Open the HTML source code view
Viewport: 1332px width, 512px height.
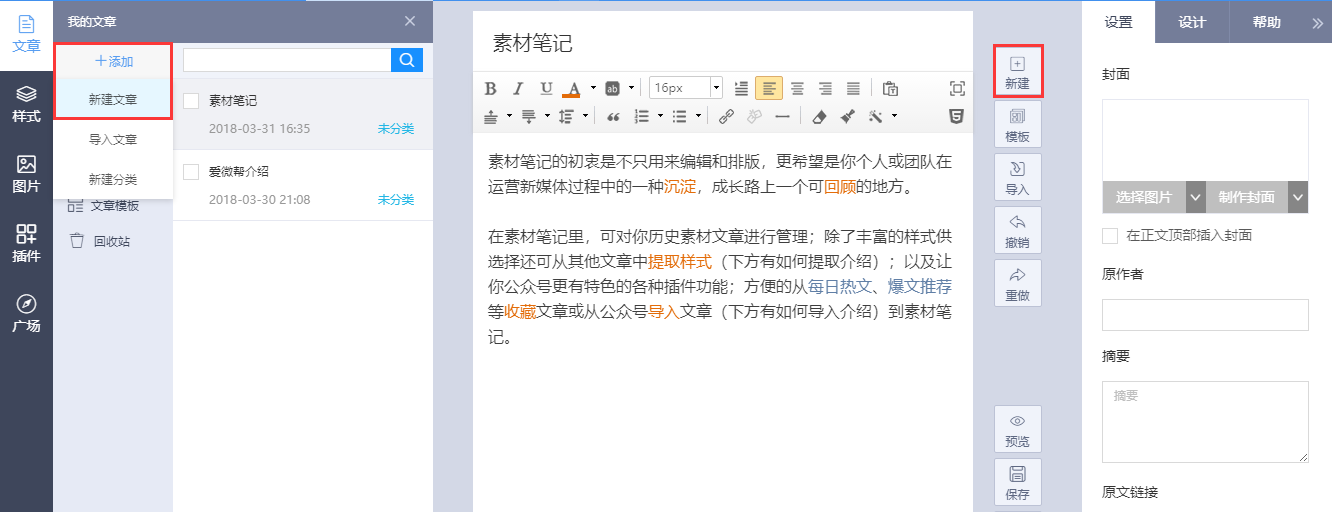coord(957,116)
